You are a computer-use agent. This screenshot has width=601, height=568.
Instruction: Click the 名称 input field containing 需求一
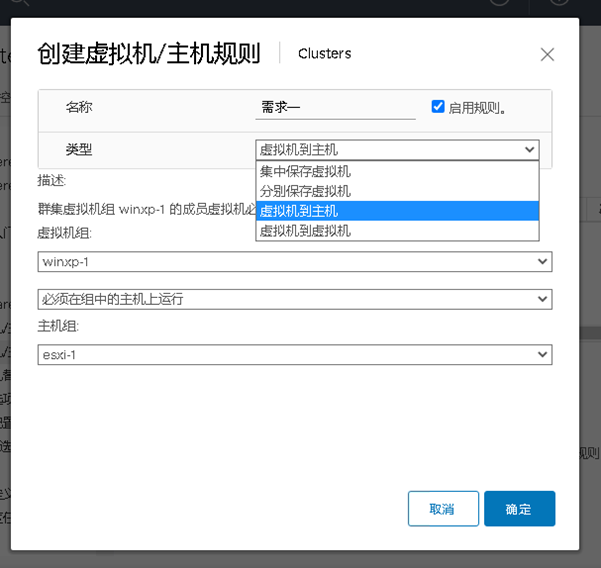pyautogui.click(x=335, y=108)
